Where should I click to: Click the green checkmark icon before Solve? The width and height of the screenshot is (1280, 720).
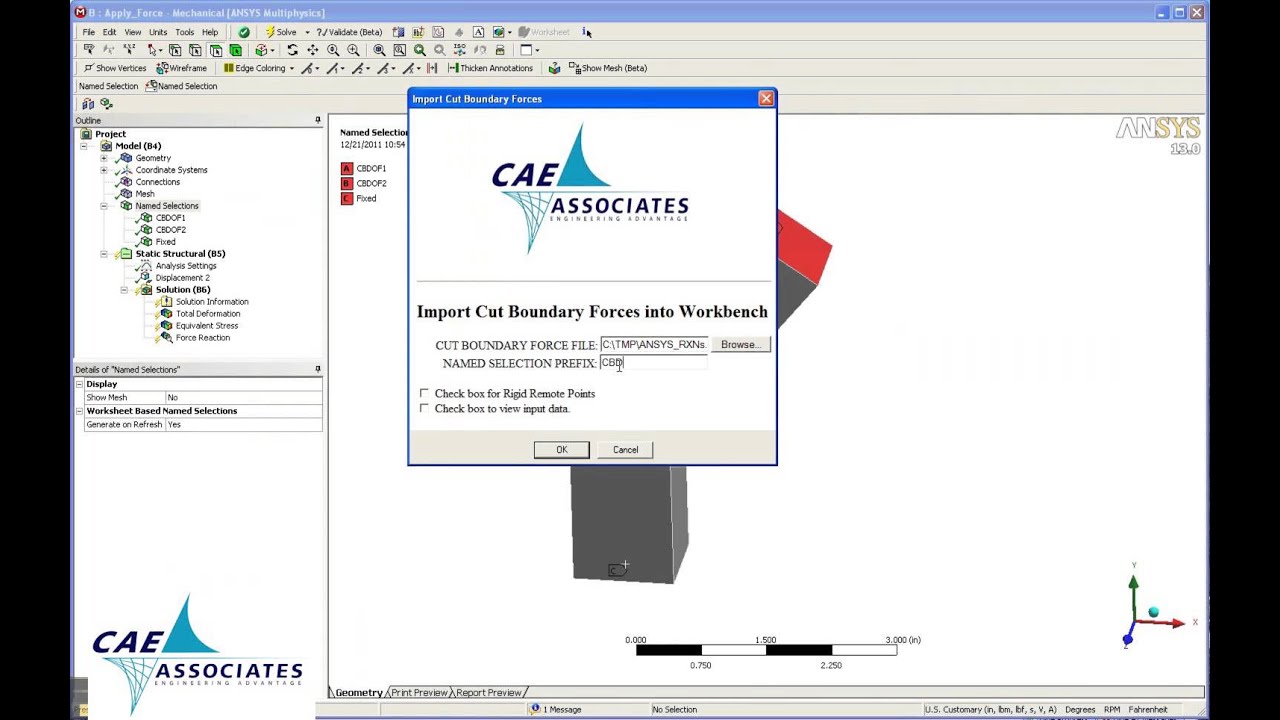[x=244, y=32]
